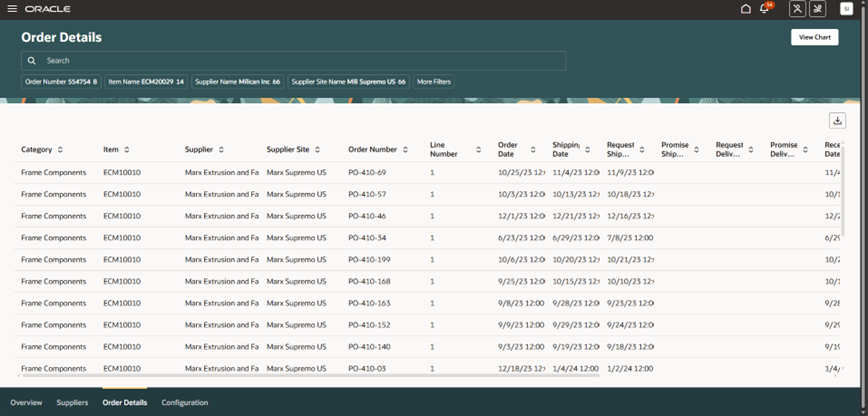The image size is (868, 416).
Task: Select order number PO-410-03
Action: click(367, 368)
